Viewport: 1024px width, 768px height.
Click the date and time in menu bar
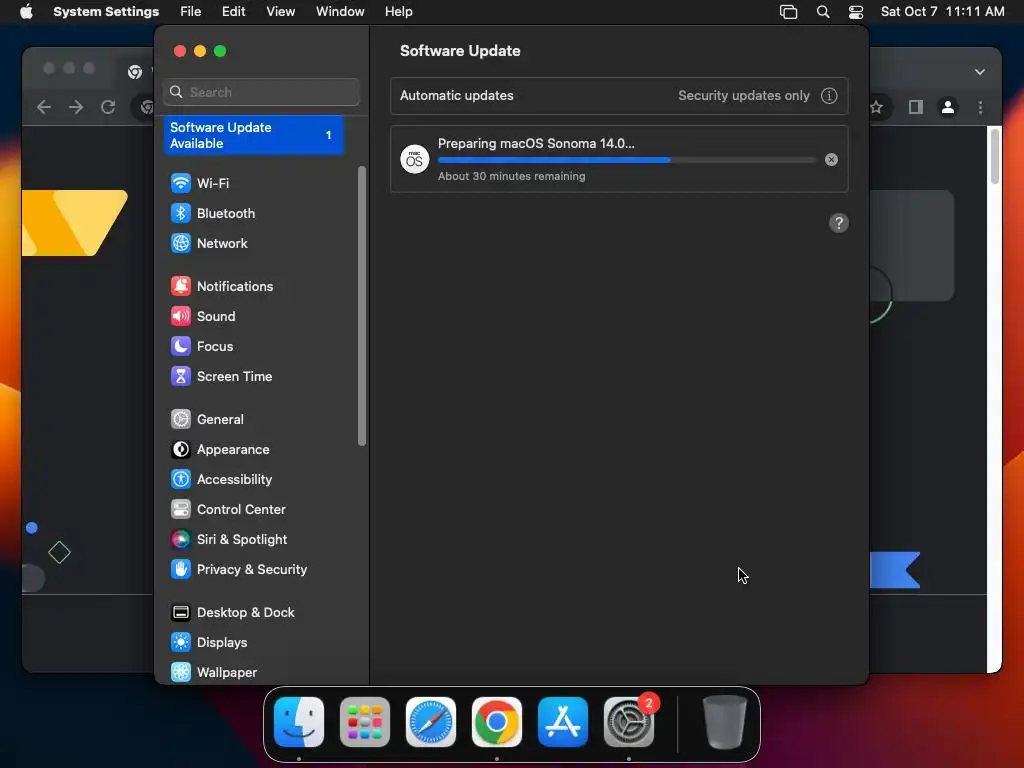pos(942,12)
